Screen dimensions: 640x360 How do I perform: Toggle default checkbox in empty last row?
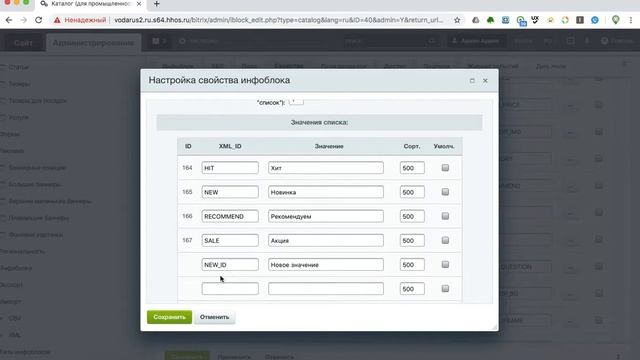445,289
